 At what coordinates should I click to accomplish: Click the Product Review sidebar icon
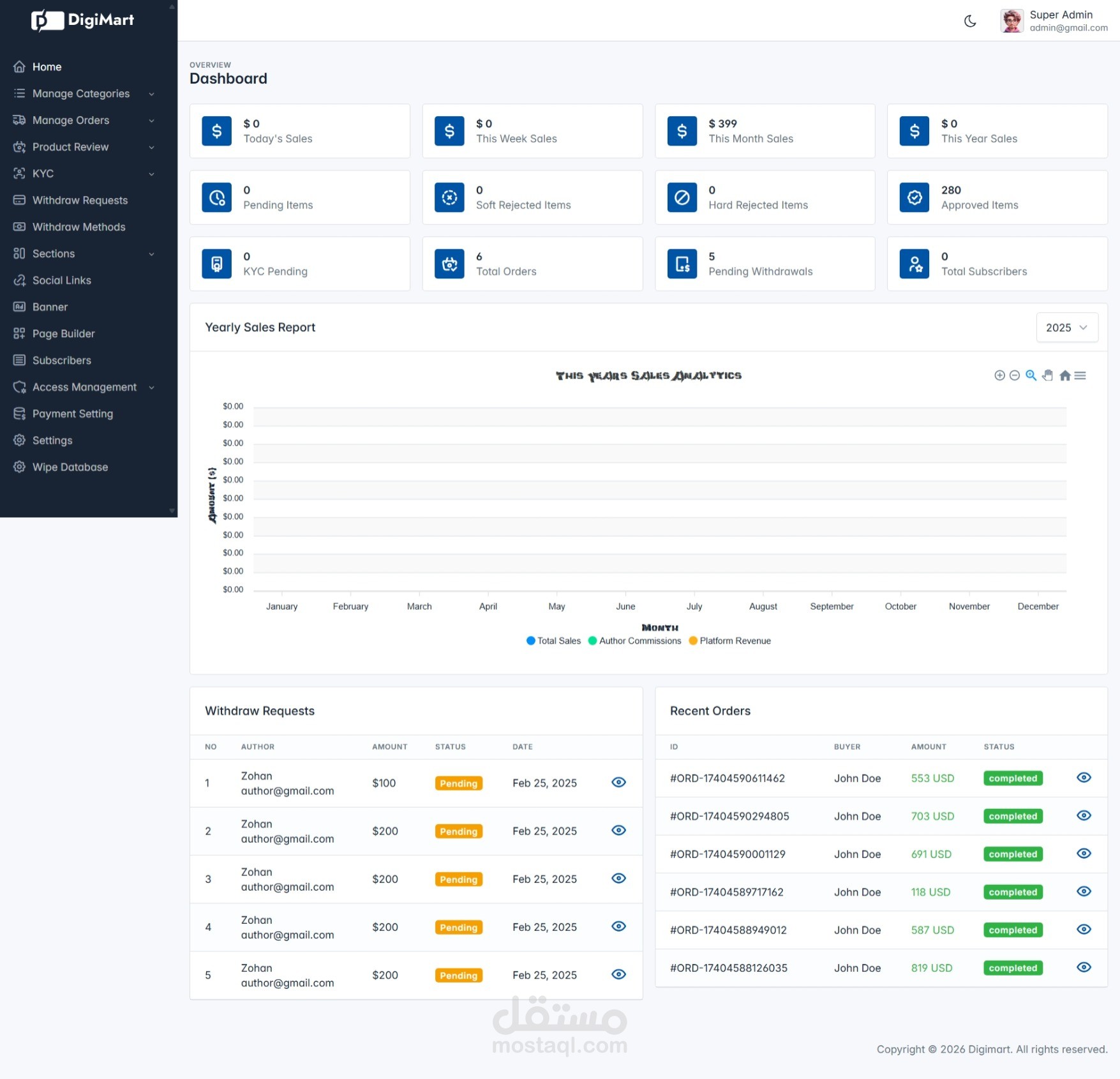(x=19, y=147)
